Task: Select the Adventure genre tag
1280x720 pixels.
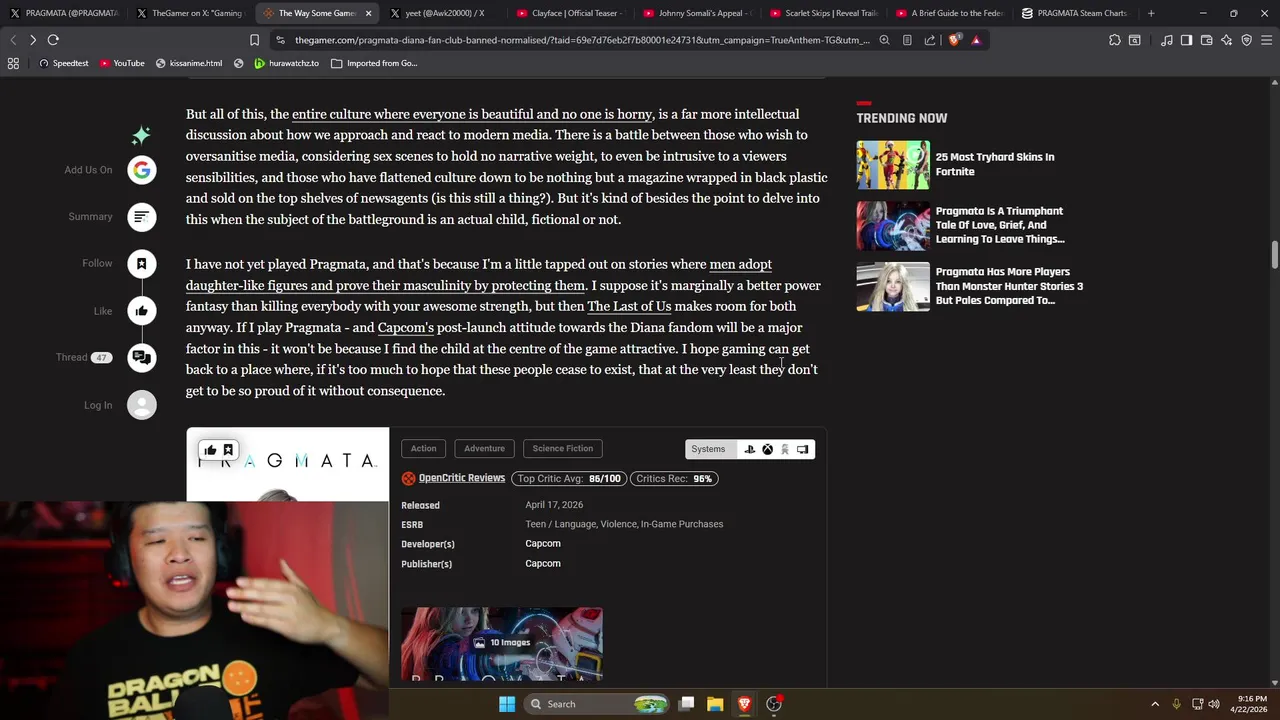Action: point(484,449)
